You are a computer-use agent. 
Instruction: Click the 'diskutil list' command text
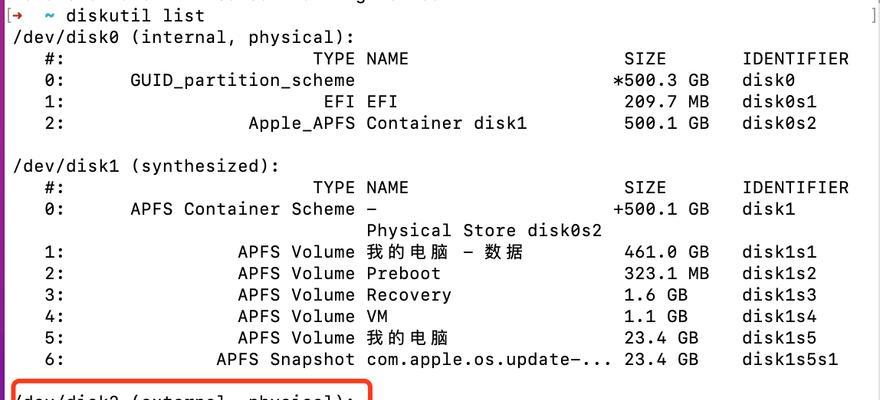pos(135,15)
